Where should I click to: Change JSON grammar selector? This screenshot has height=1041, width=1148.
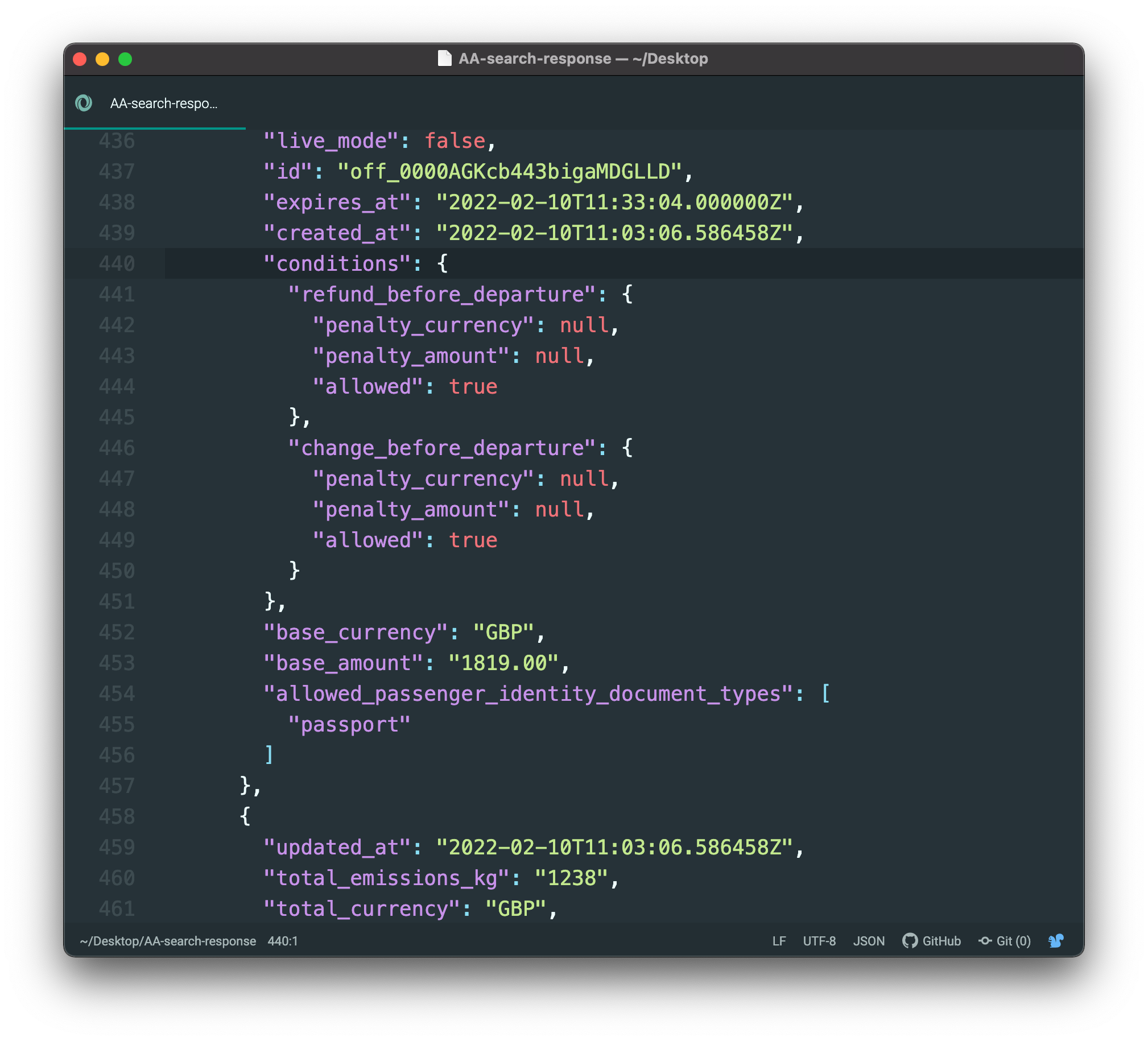point(869,941)
